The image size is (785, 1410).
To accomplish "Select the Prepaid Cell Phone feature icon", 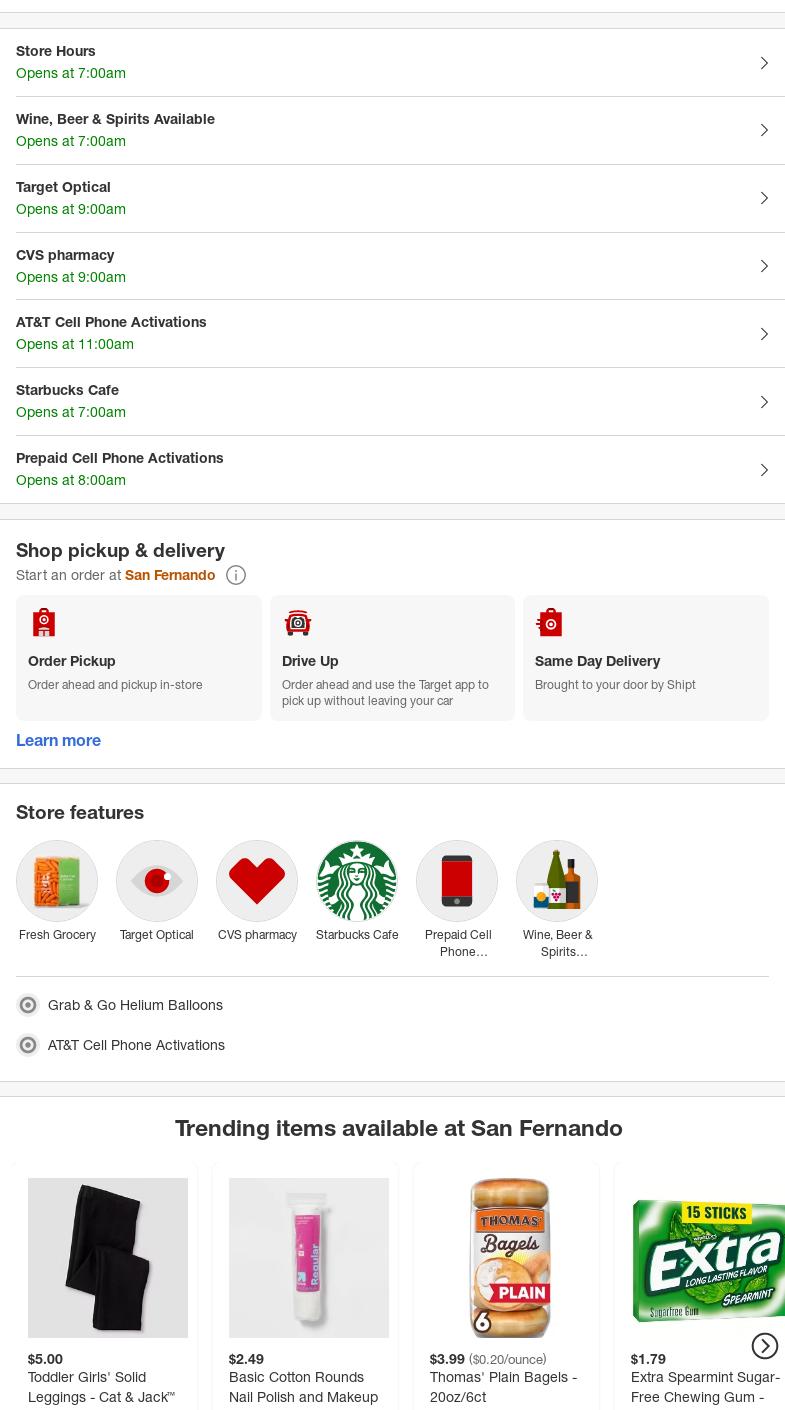I will (457, 881).
